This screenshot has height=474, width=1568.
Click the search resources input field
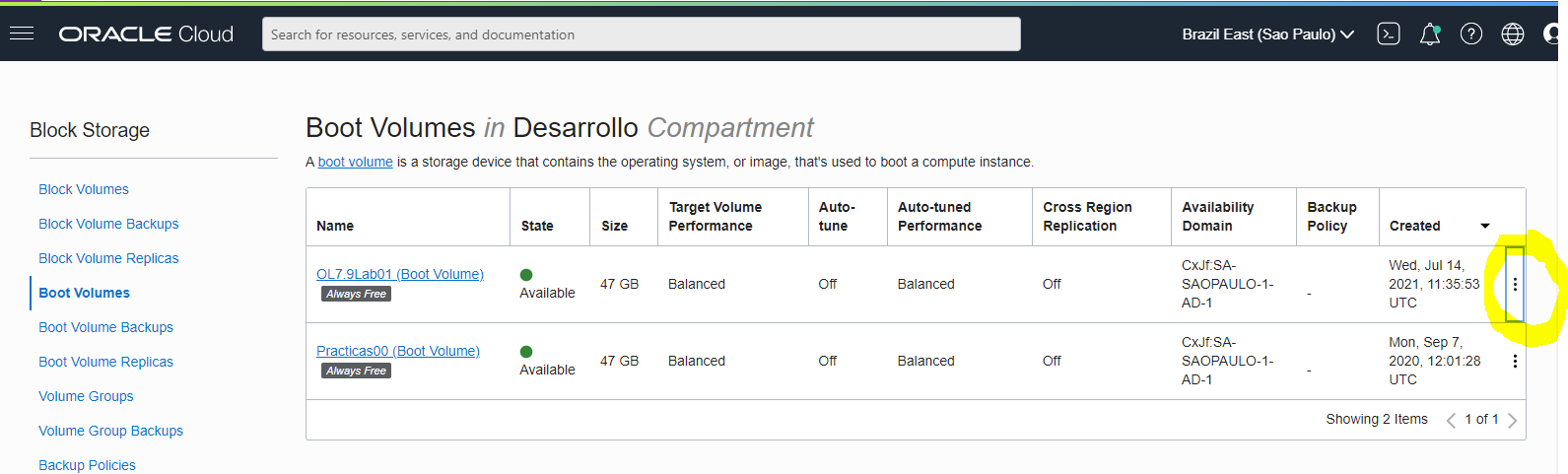tap(641, 34)
